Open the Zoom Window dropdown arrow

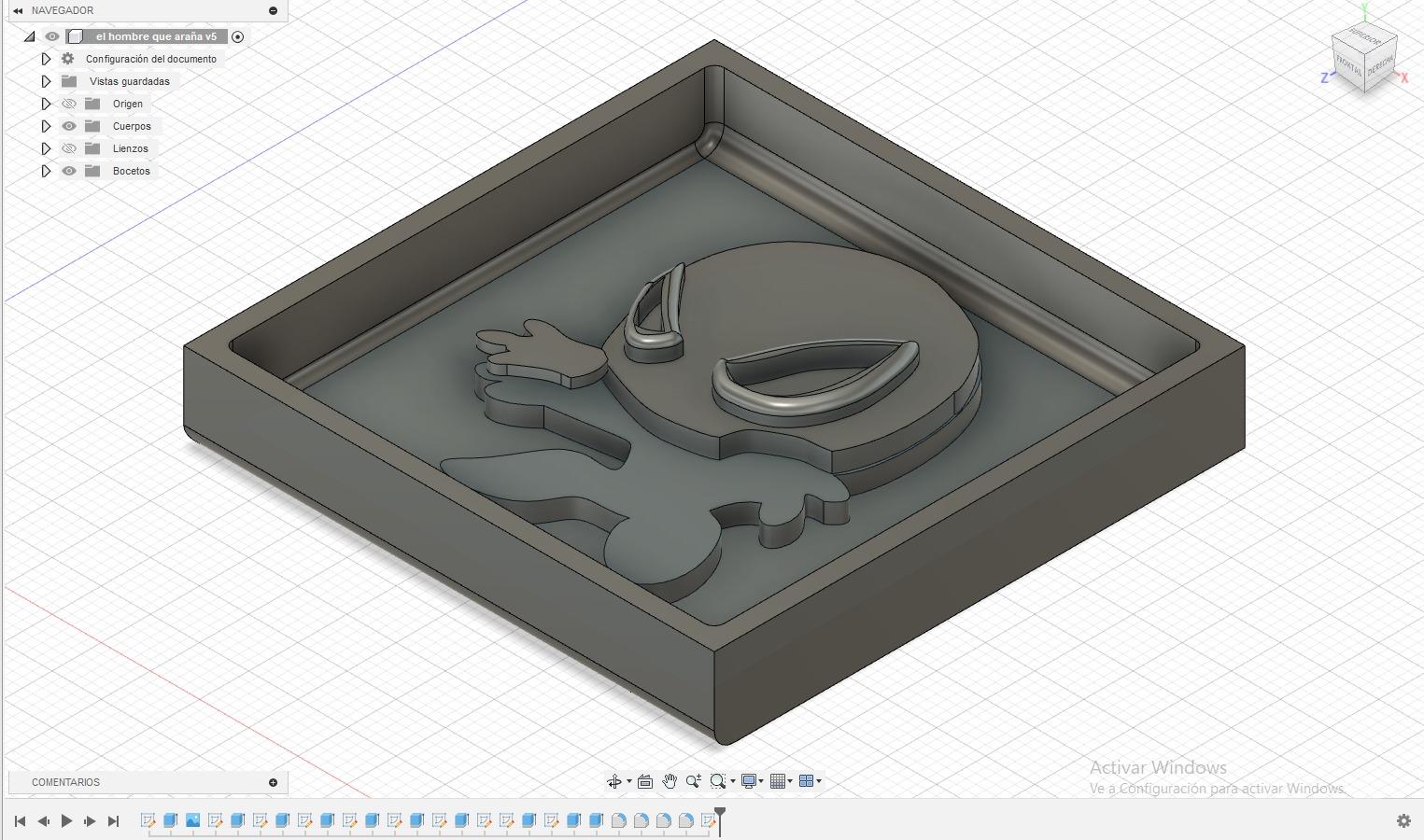click(x=733, y=781)
